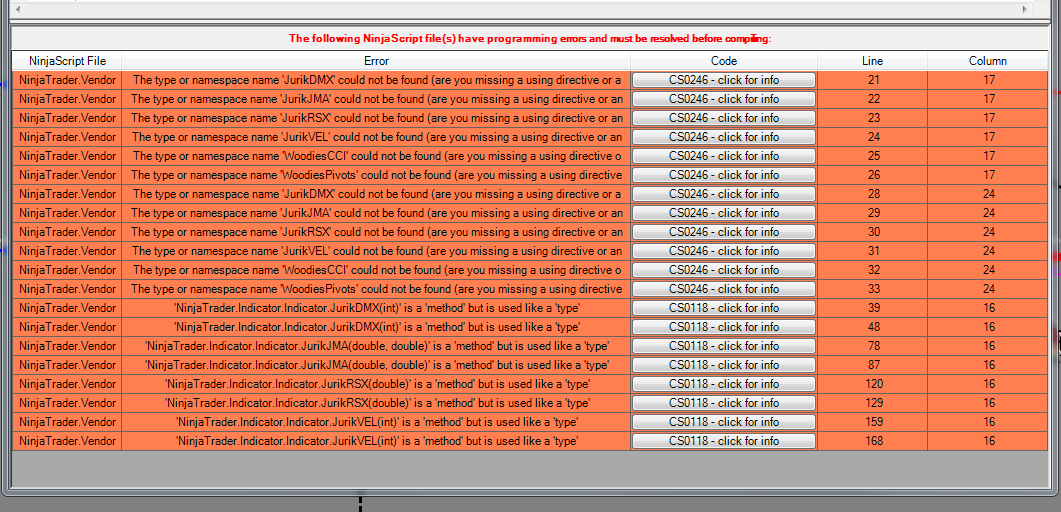The height and width of the screenshot is (512, 1061).
Task: Select the 'JurikJMA' not found error at line 29
Action: pyautogui.click(x=376, y=213)
